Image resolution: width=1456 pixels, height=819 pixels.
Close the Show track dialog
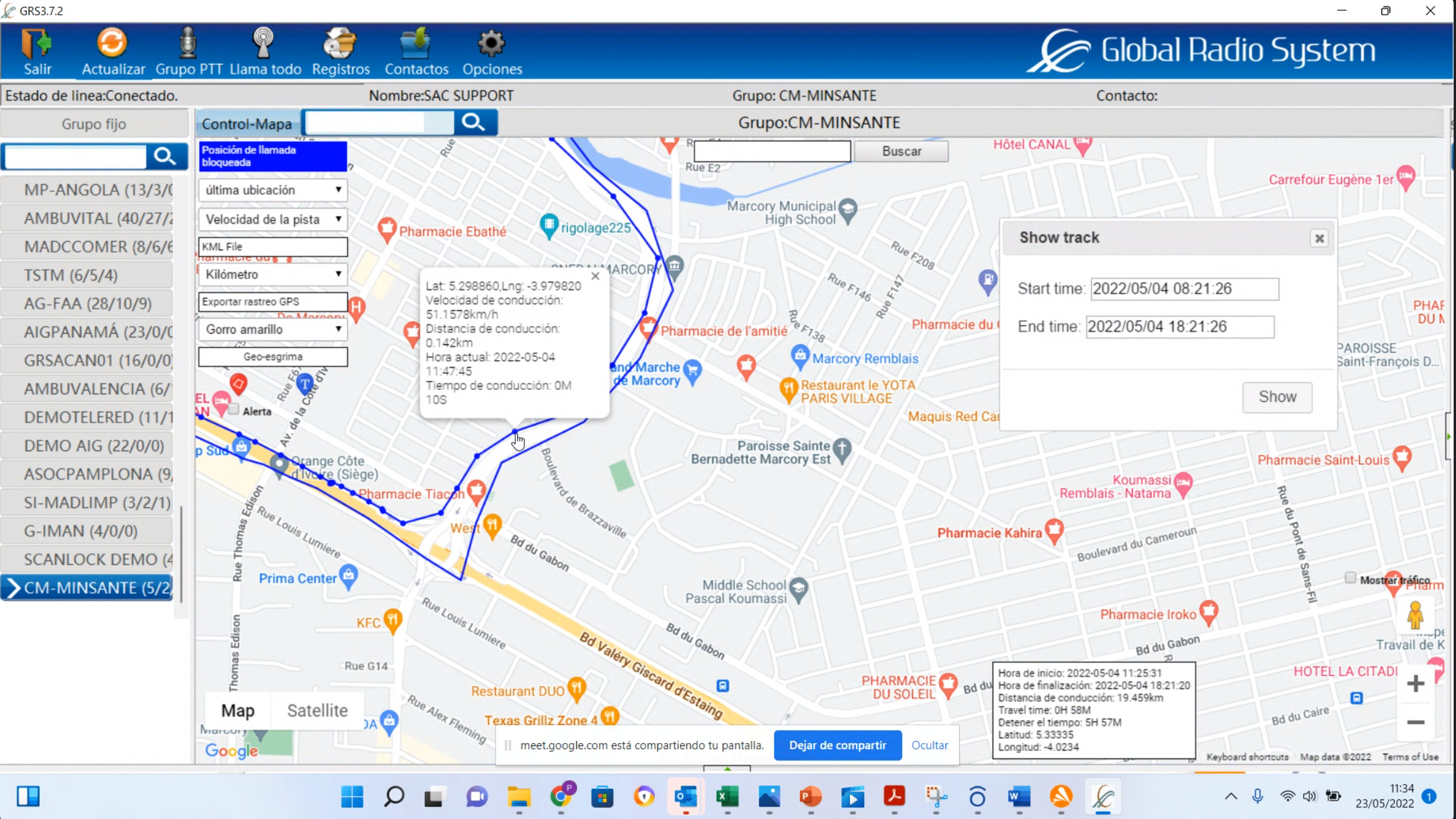[1319, 238]
